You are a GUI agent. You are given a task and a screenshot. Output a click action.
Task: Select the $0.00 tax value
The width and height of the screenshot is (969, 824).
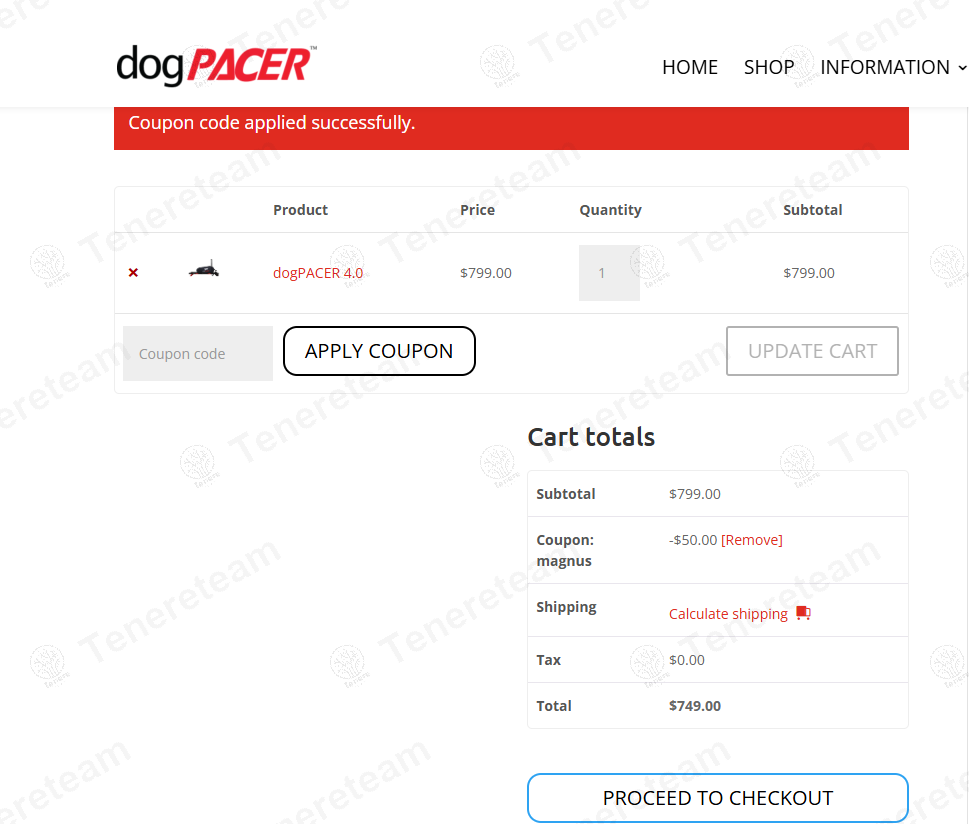tap(687, 660)
